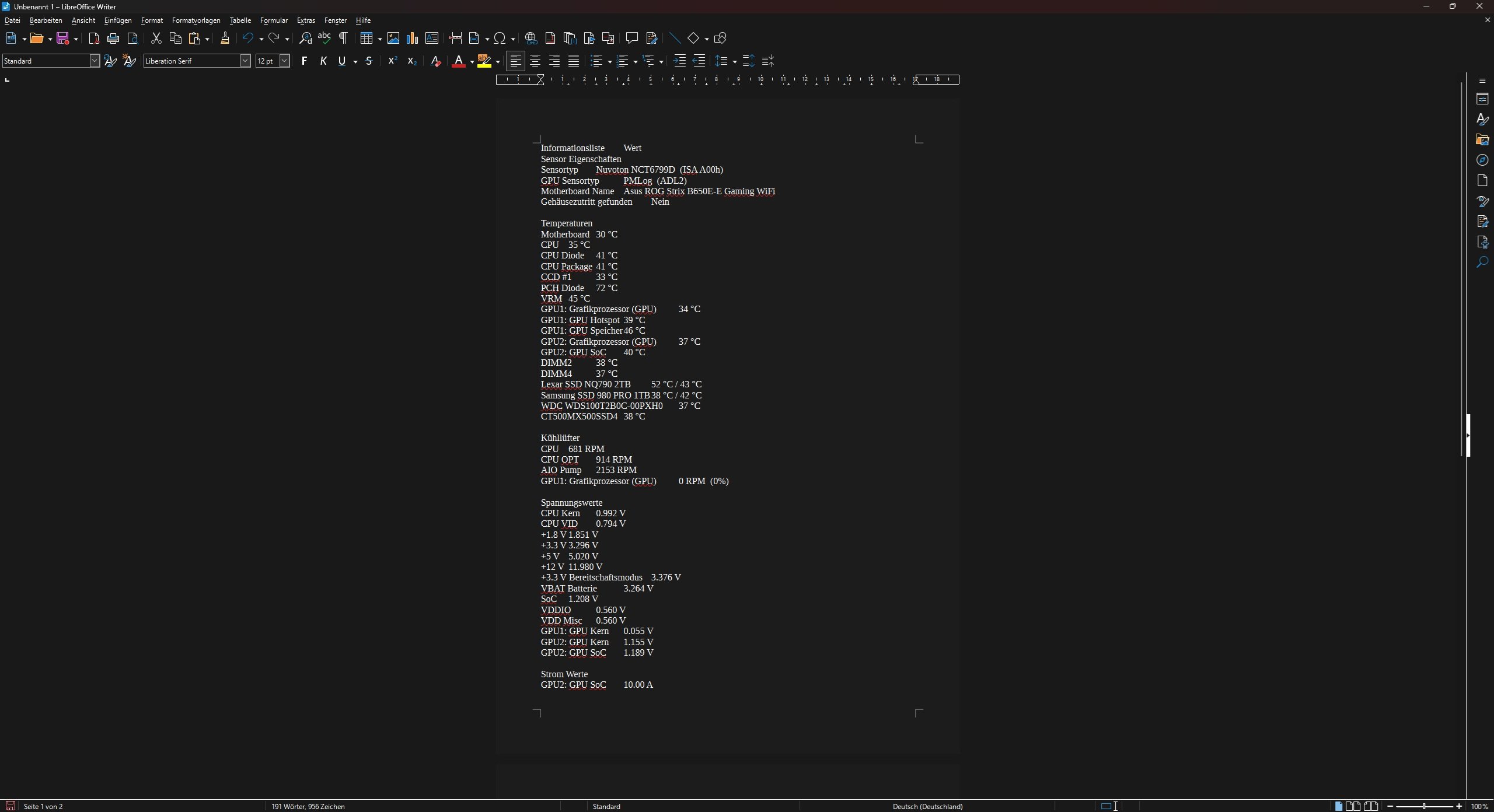
Task: Click the Deutsch (Deutschland) language status
Action: [927, 806]
